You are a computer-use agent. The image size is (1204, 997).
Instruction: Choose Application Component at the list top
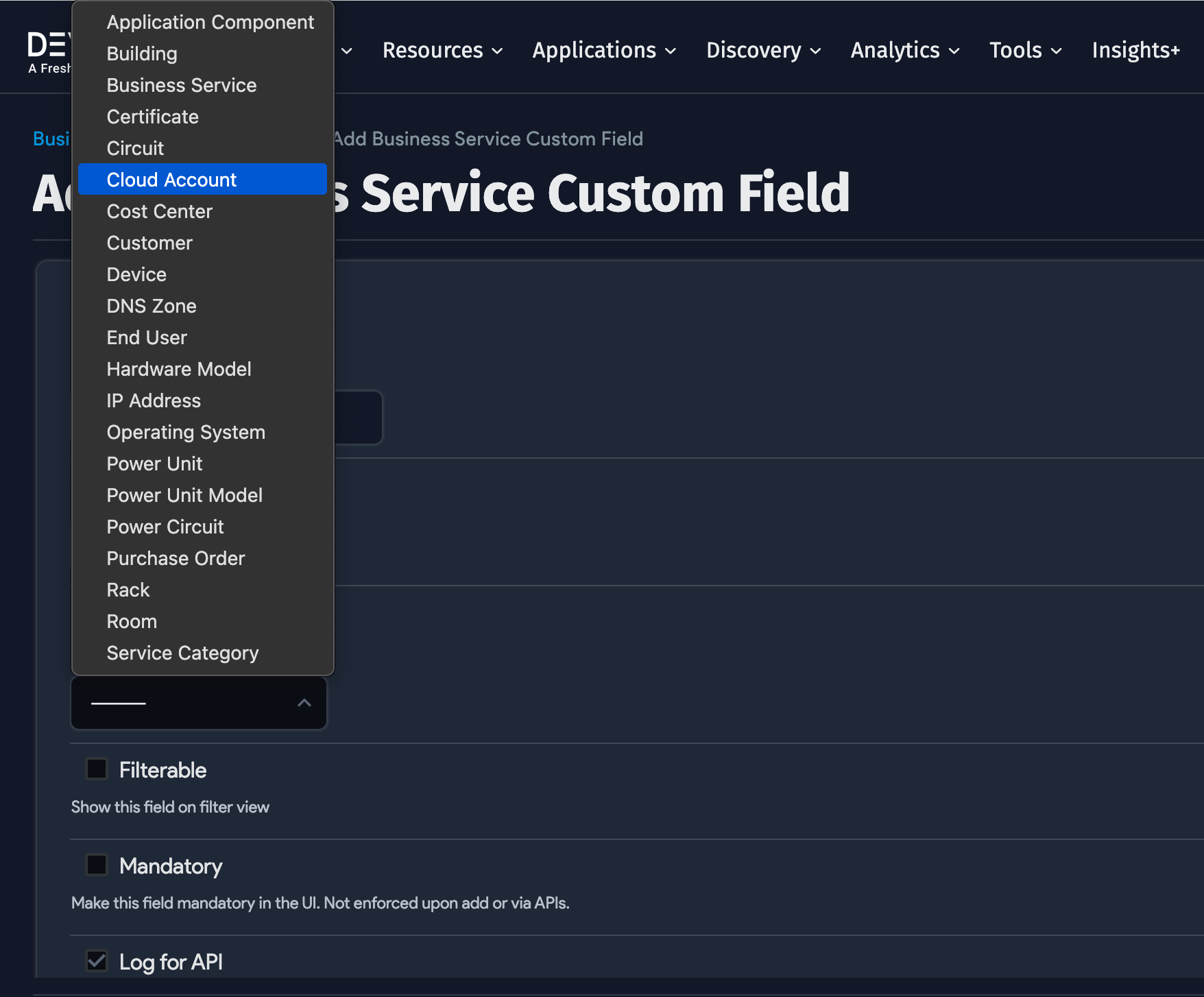tap(210, 21)
